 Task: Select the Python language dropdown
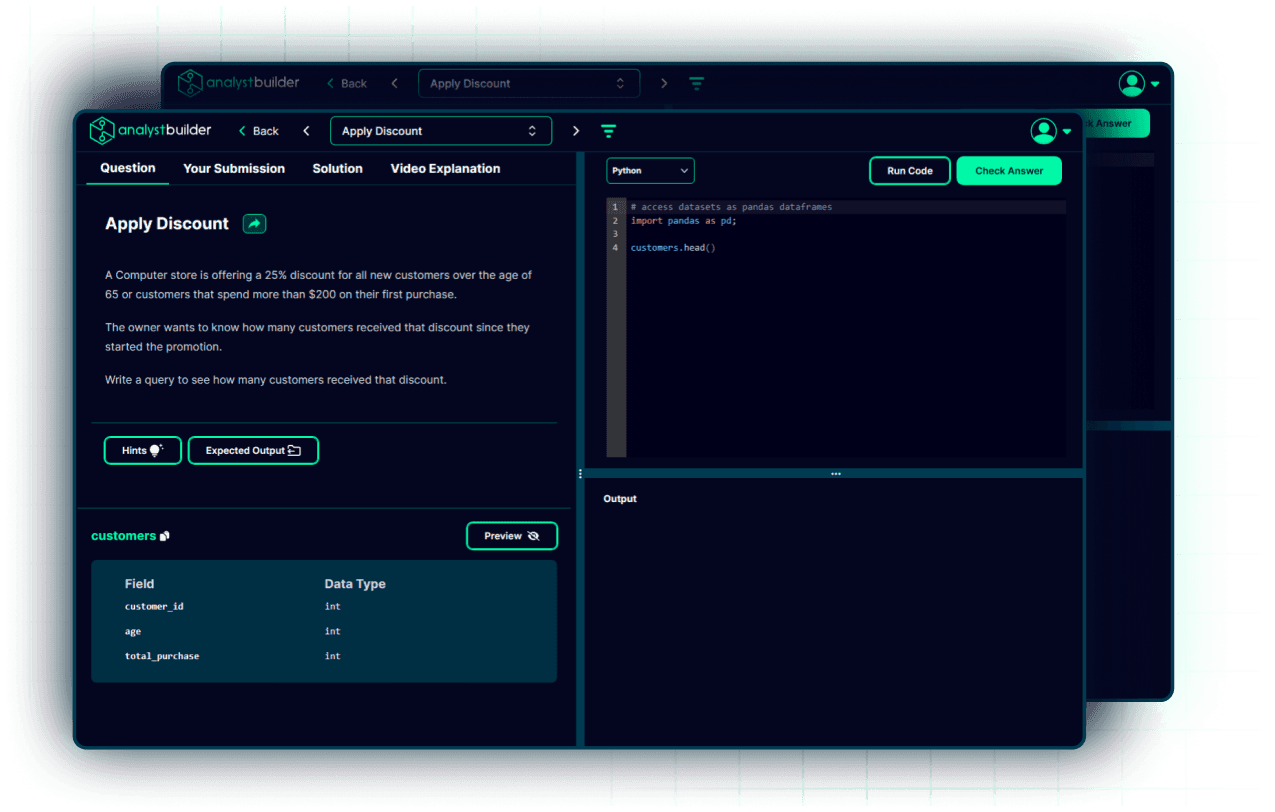[x=650, y=171]
